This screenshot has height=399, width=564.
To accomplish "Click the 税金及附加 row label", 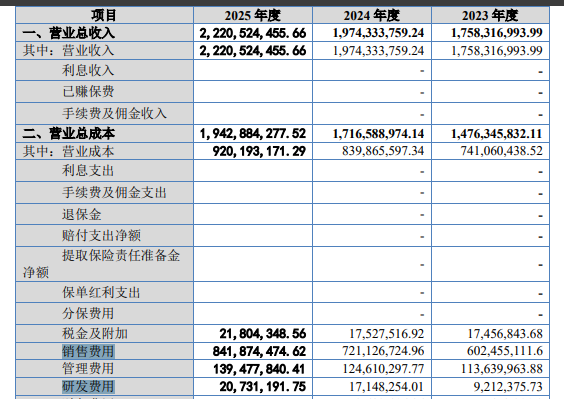I will point(95,334).
